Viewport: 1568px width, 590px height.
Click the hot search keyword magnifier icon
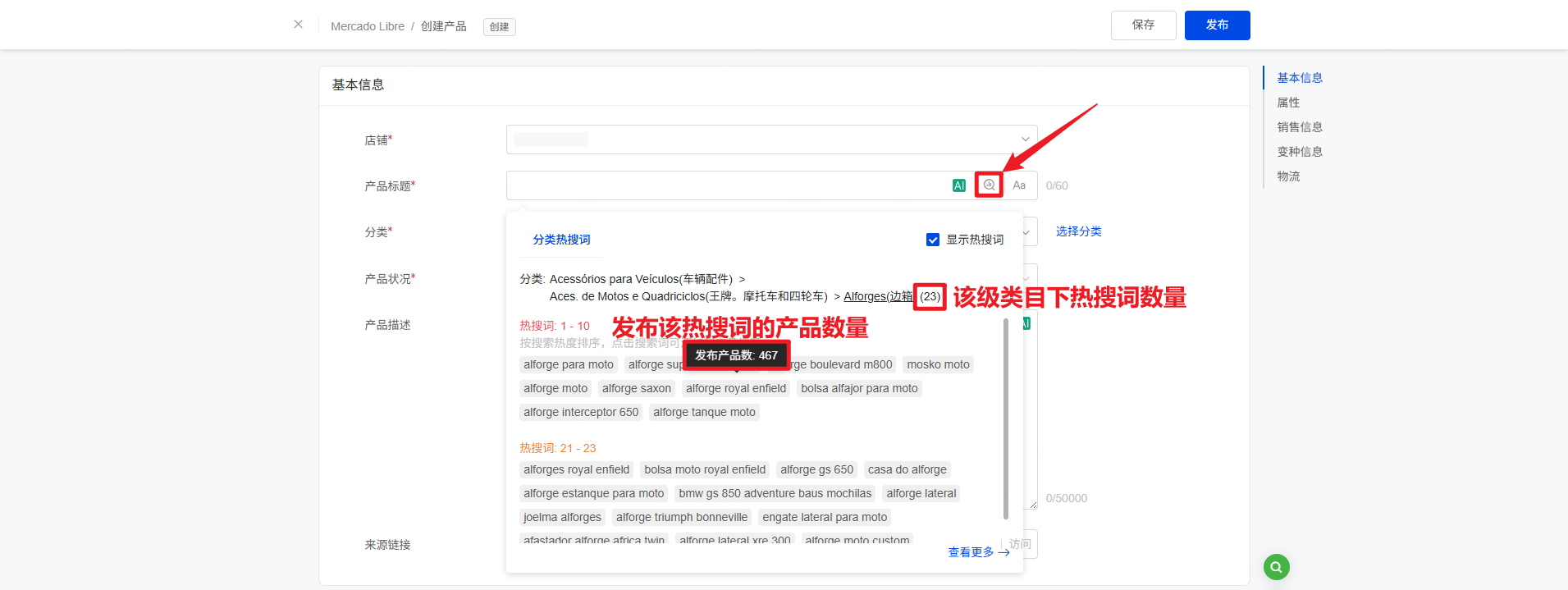pyautogui.click(x=989, y=185)
